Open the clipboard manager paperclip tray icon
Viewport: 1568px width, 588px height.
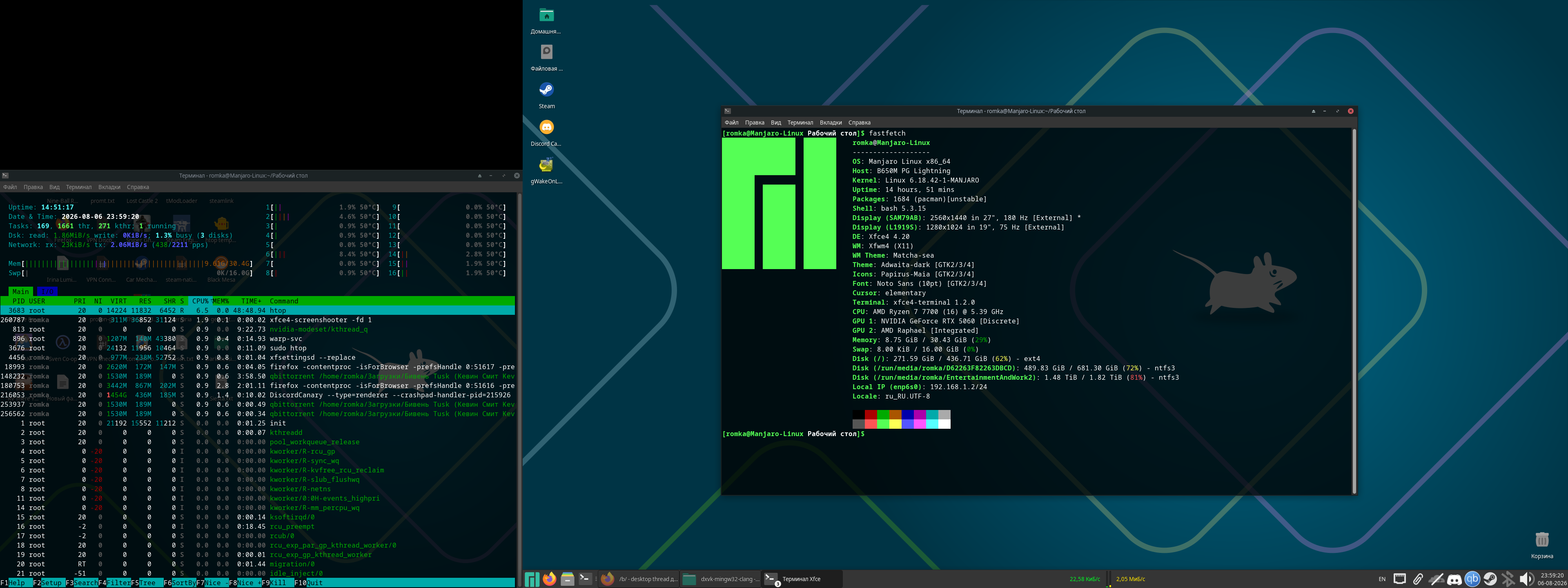[1418, 579]
